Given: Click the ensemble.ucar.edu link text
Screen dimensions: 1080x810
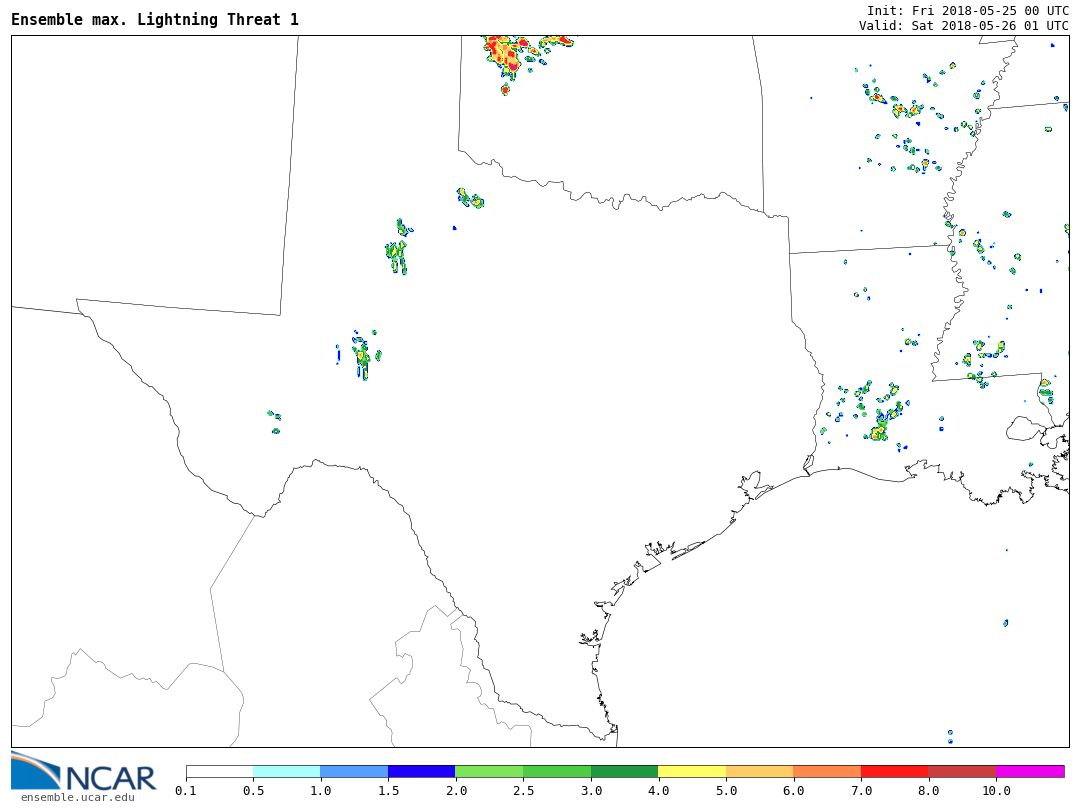Looking at the screenshot, I should (x=77, y=797).
